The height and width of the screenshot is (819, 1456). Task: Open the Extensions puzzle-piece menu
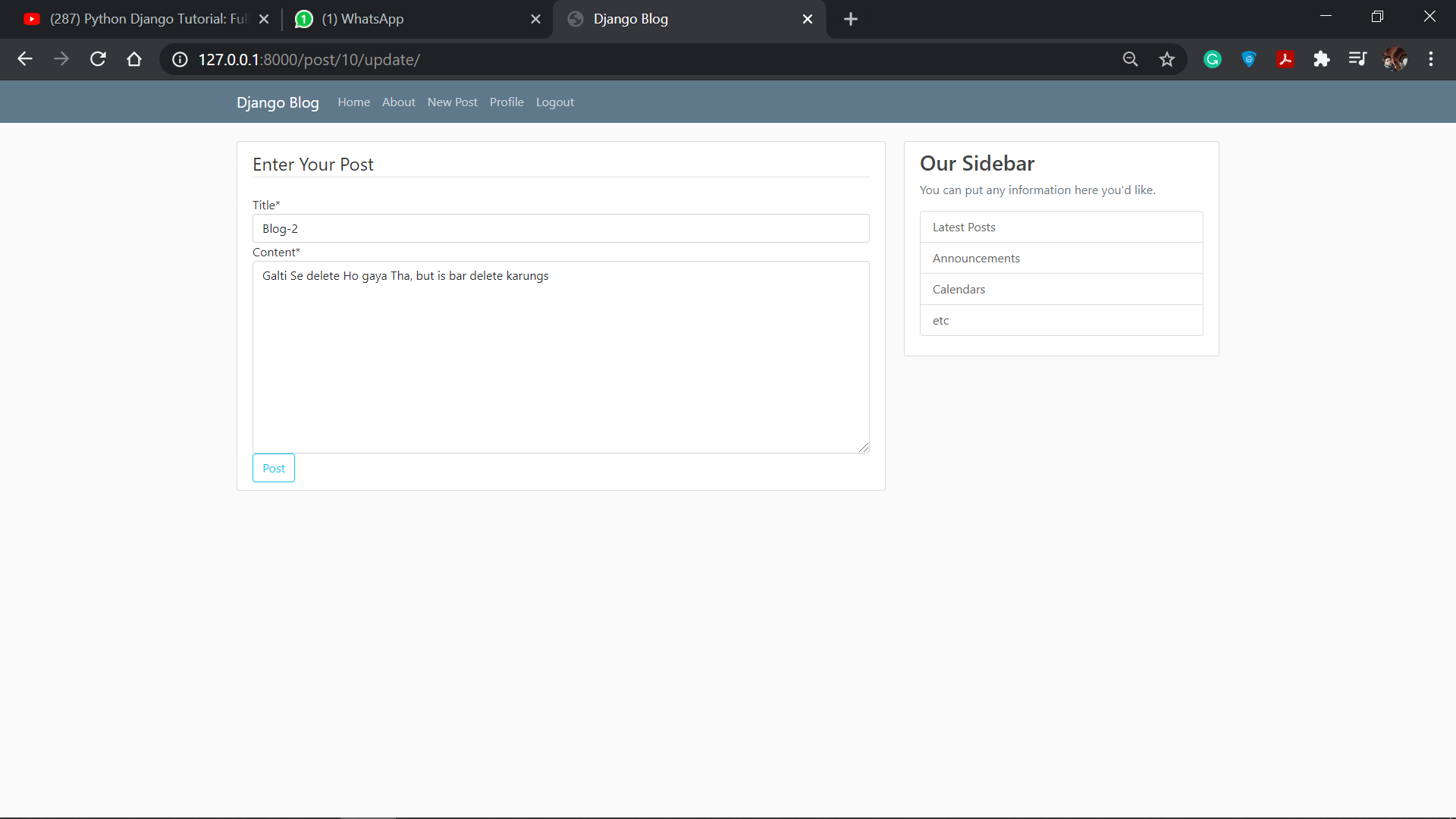[x=1322, y=59]
